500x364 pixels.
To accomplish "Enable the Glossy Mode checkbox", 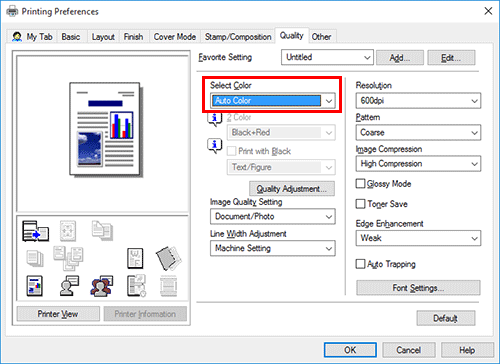I will point(360,184).
